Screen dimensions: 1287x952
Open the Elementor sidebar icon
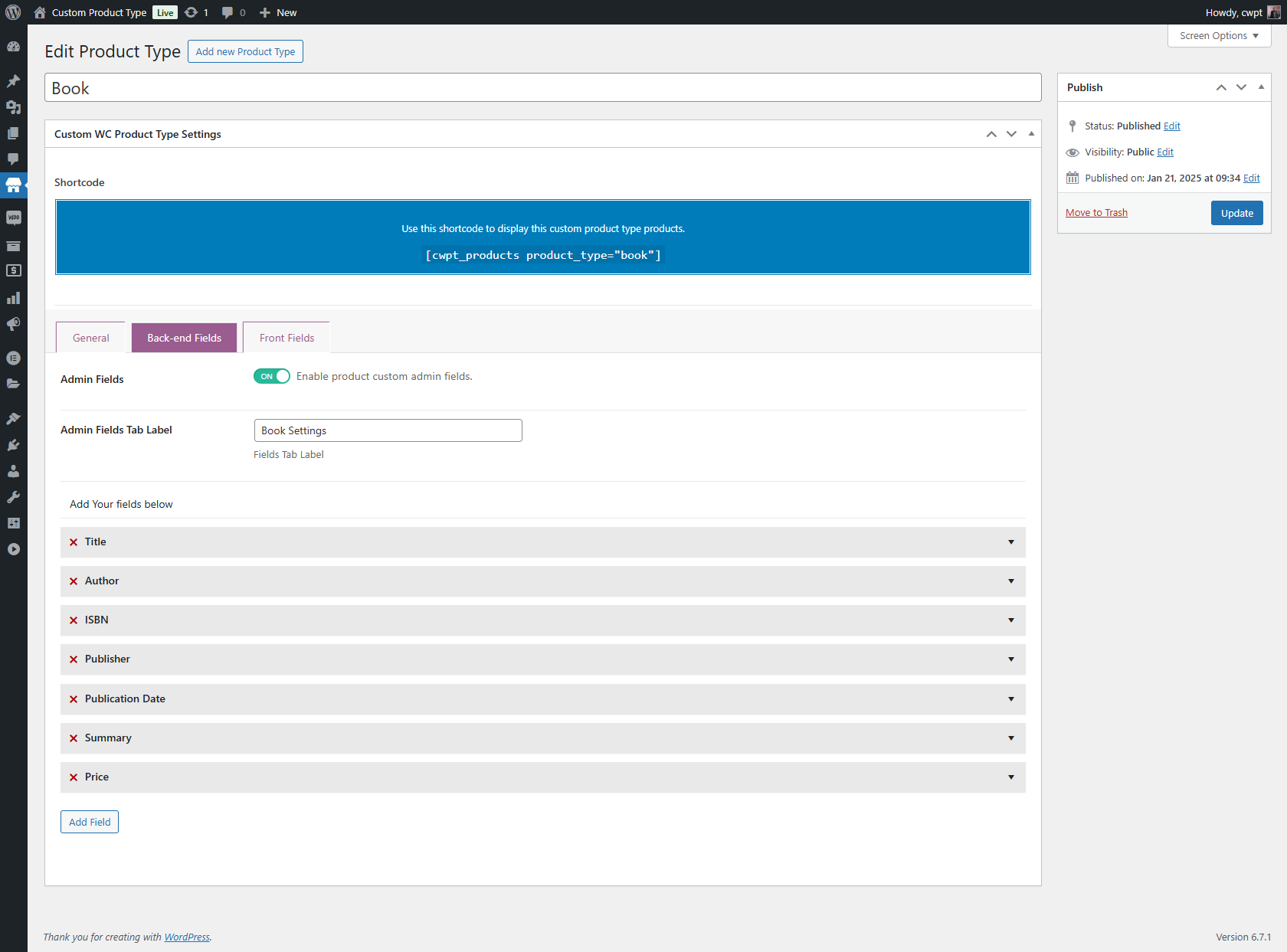click(x=13, y=358)
